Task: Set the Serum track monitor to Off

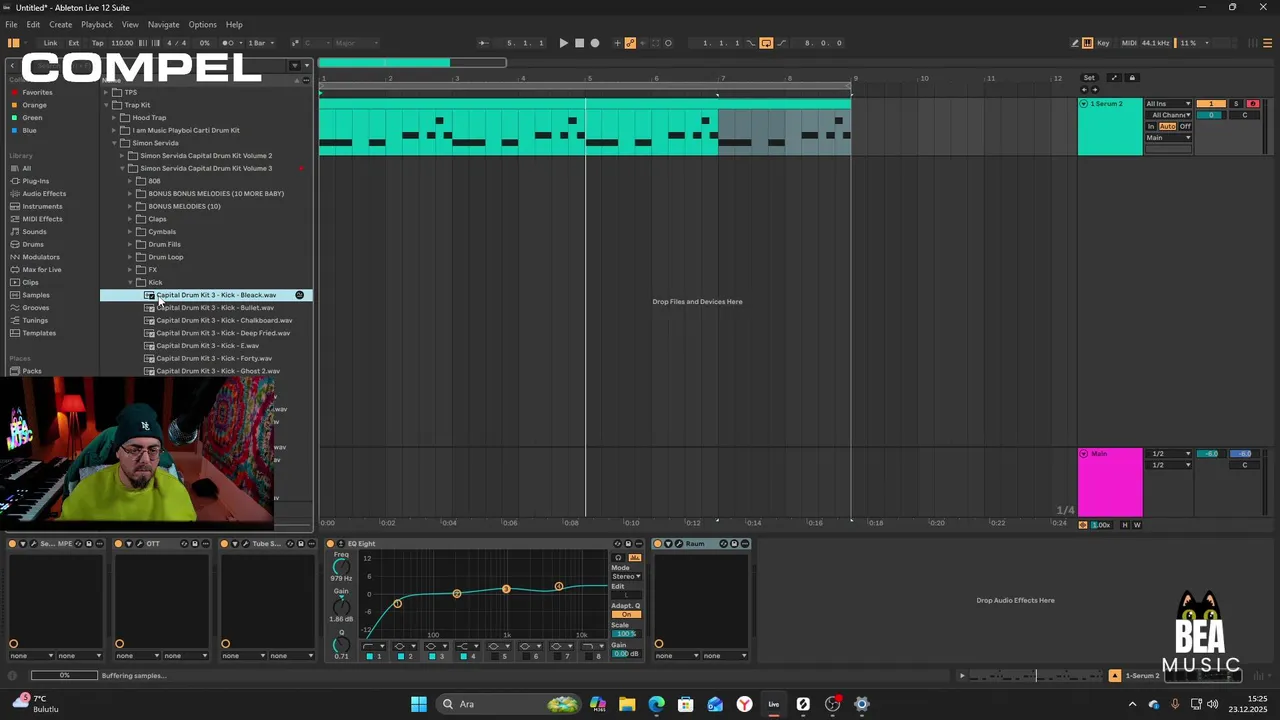Action: [1185, 127]
